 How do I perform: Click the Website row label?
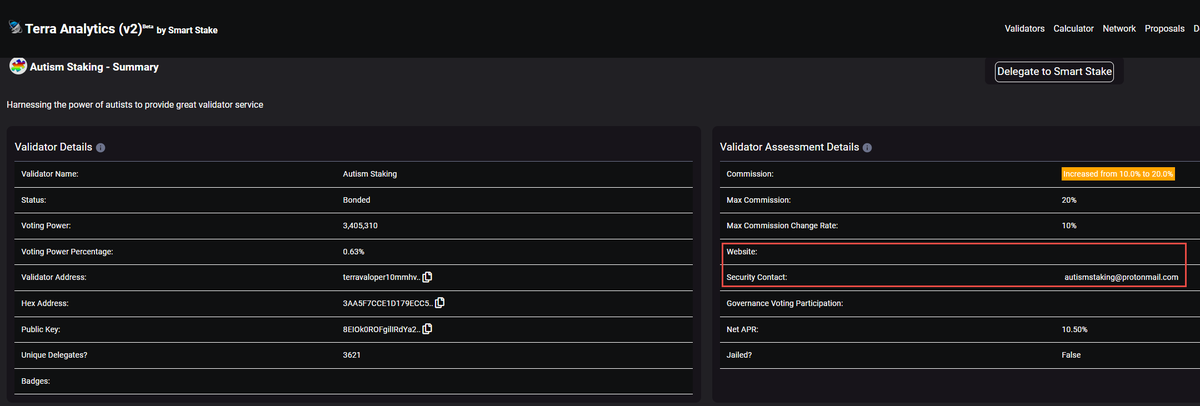[x=742, y=251]
